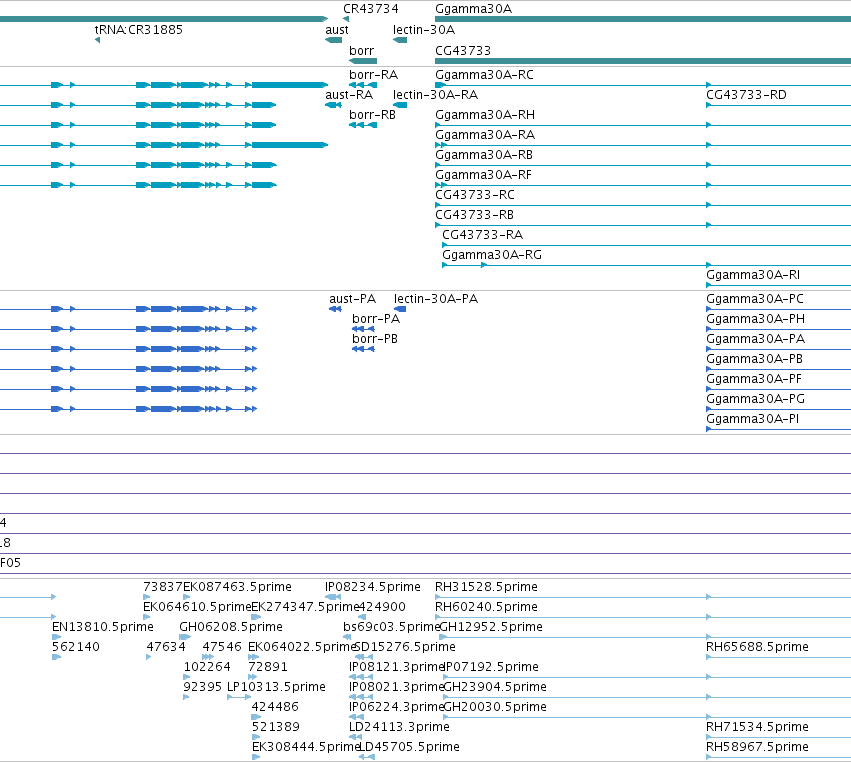Image resolution: width=851 pixels, height=762 pixels.
Task: Select EK087463.5prime EST label
Action: [x=237, y=587]
